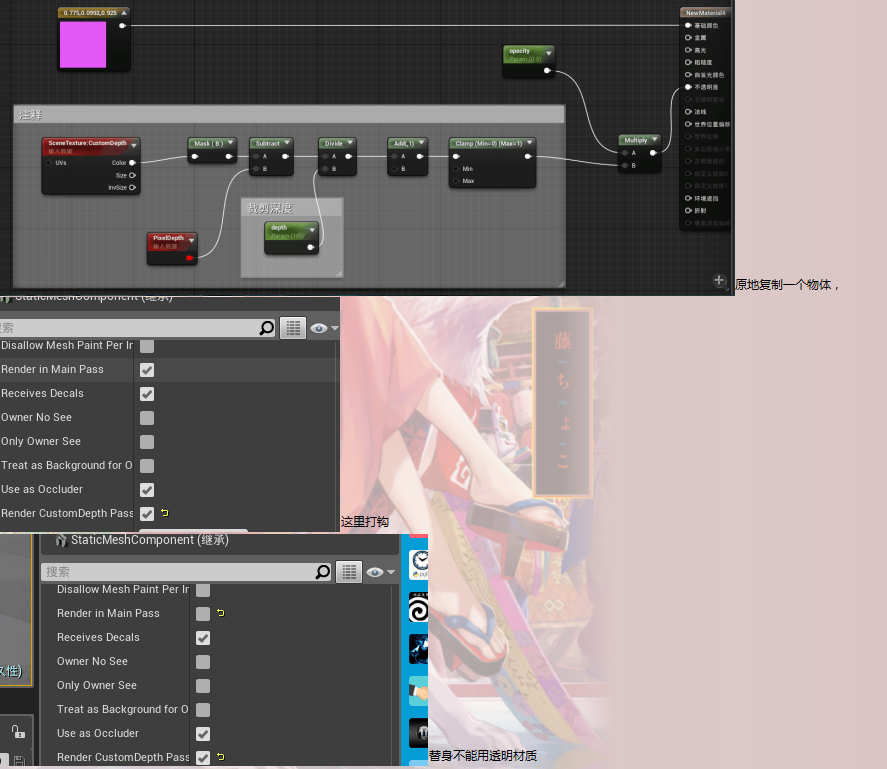The image size is (887, 769).
Task: Click the 环境遮挡 input pin on NewMaterial4
Action: 688,198
